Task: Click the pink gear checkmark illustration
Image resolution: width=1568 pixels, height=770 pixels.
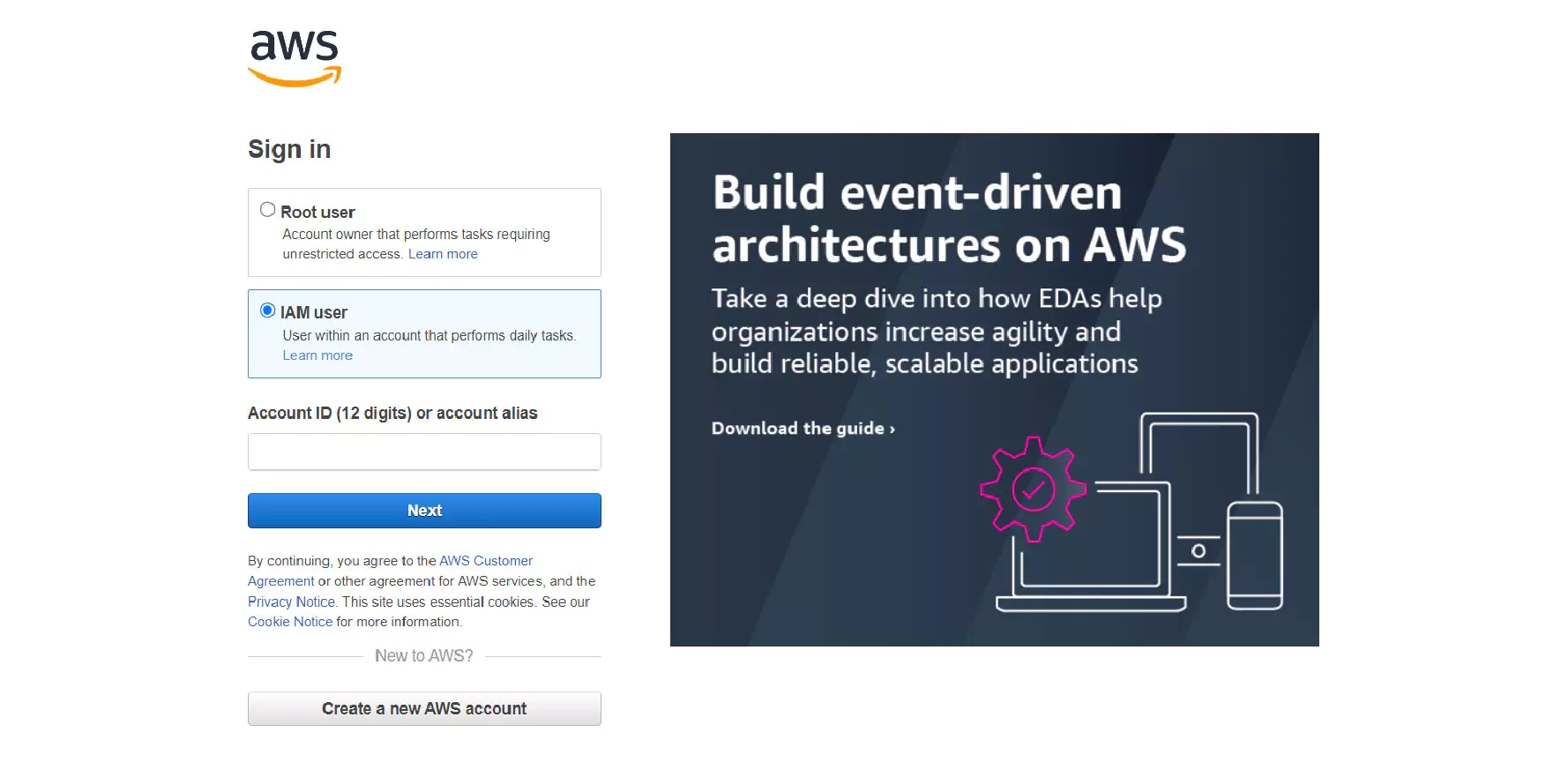Action: click(x=1033, y=489)
